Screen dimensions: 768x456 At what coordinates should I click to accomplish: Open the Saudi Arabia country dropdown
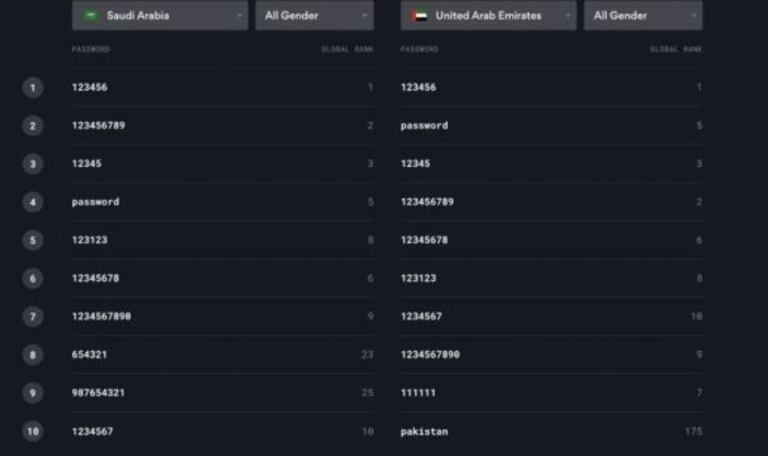pyautogui.click(x=160, y=15)
